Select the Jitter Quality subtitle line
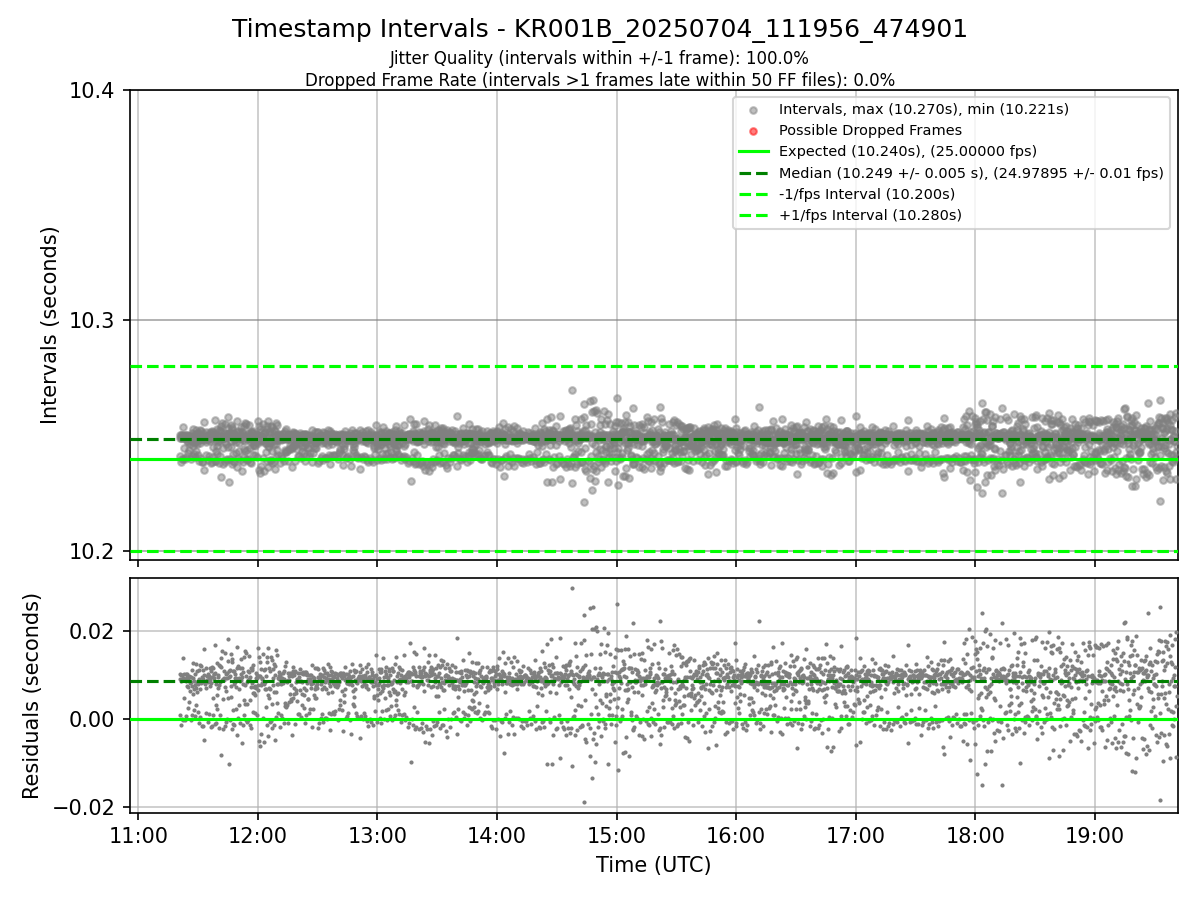The image size is (1200, 900). pos(600,58)
